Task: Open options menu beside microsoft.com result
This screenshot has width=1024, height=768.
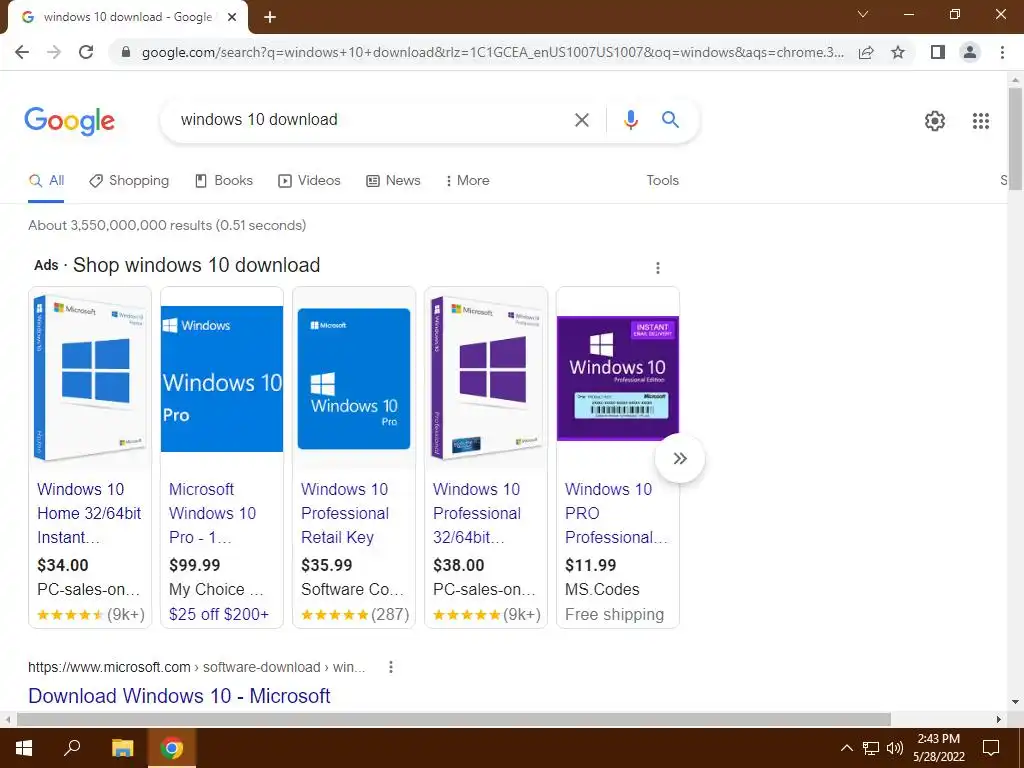Action: 391,667
